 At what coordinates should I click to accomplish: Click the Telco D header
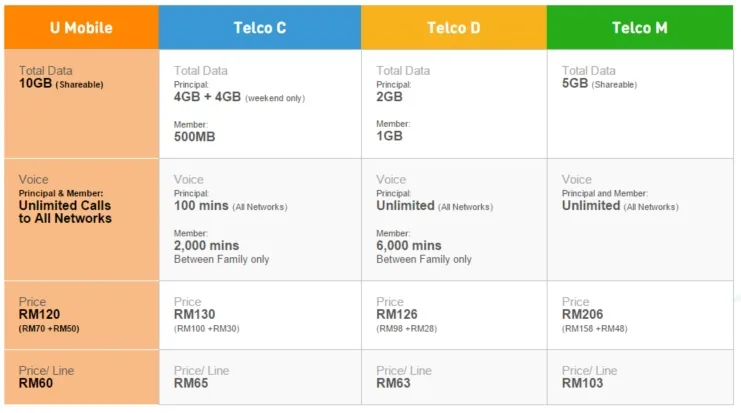[454, 27]
